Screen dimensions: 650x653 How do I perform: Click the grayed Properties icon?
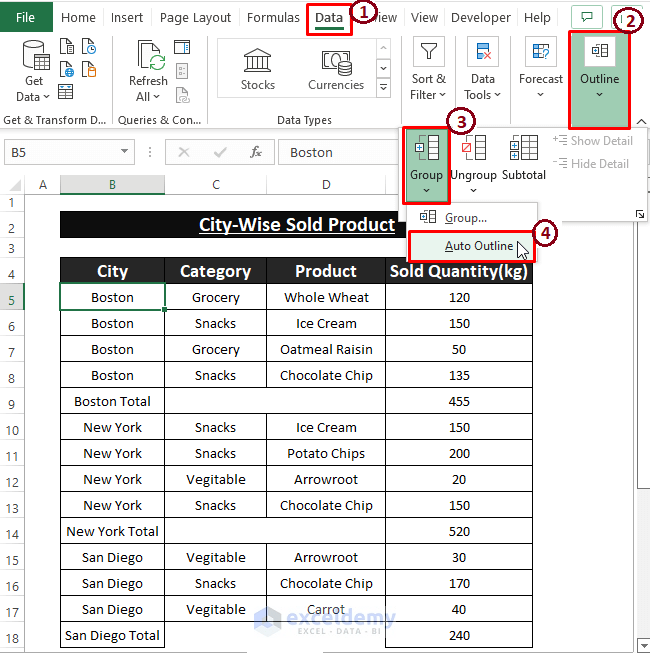point(182,71)
